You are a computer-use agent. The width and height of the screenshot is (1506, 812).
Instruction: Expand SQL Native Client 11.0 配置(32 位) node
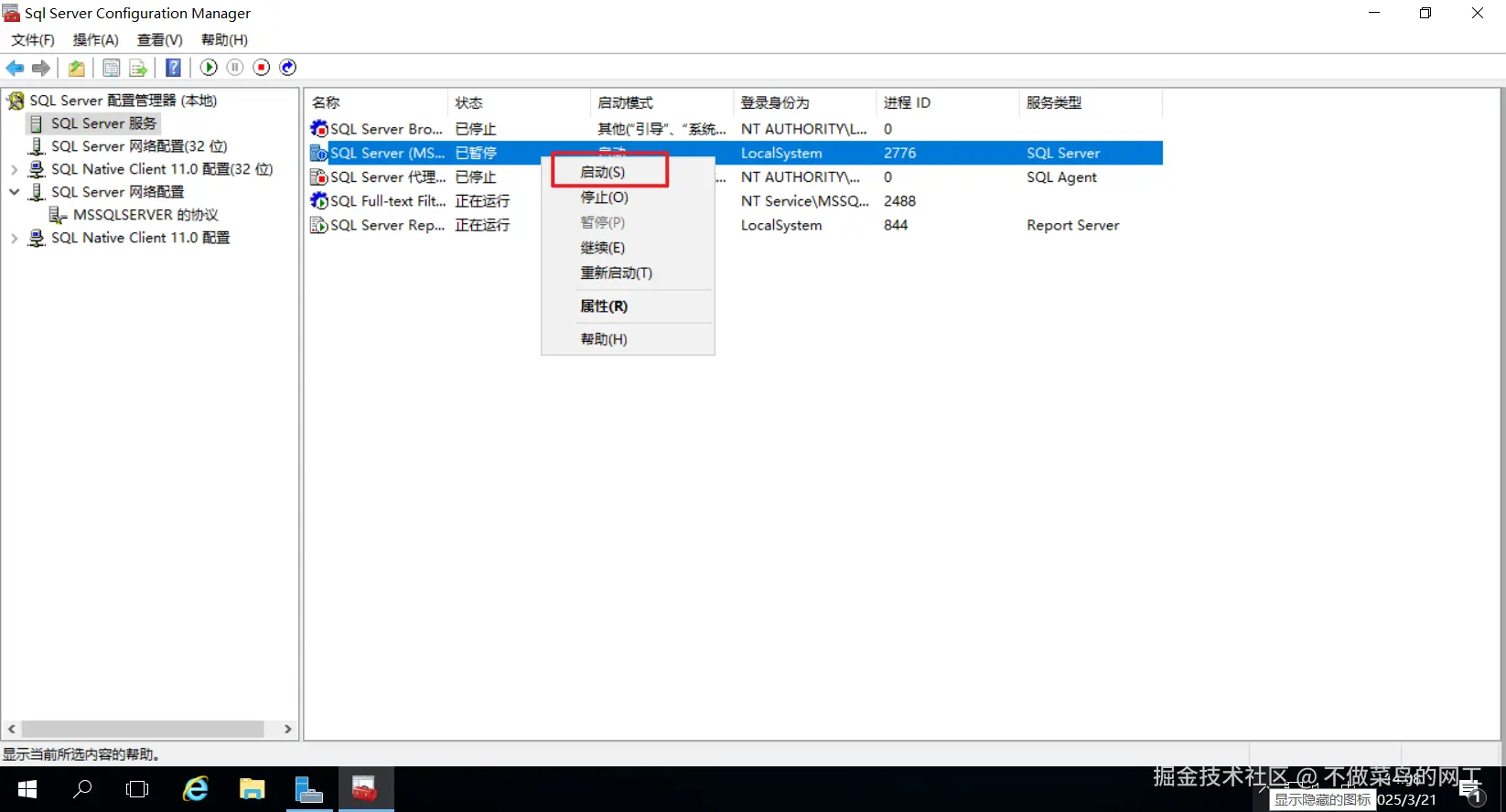point(14,169)
